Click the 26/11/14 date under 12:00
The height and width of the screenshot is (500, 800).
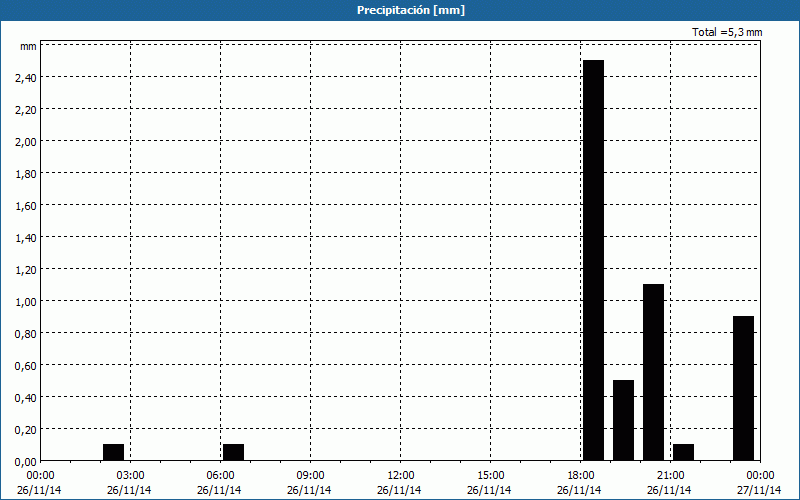click(399, 490)
